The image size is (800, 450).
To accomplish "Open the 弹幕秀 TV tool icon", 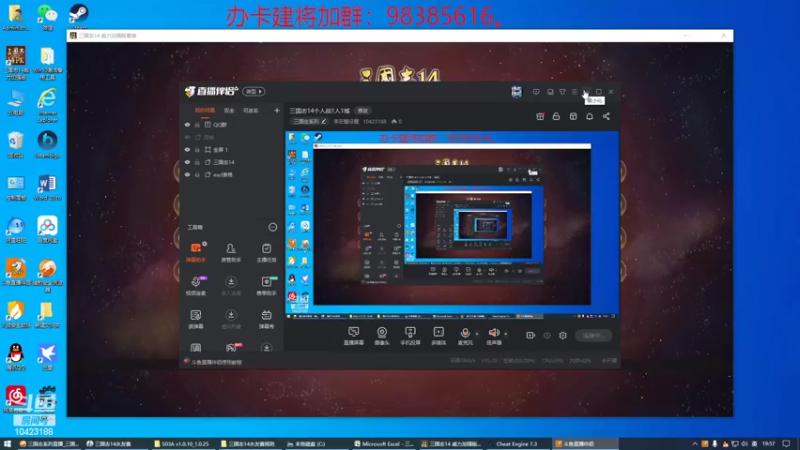I will [266, 319].
